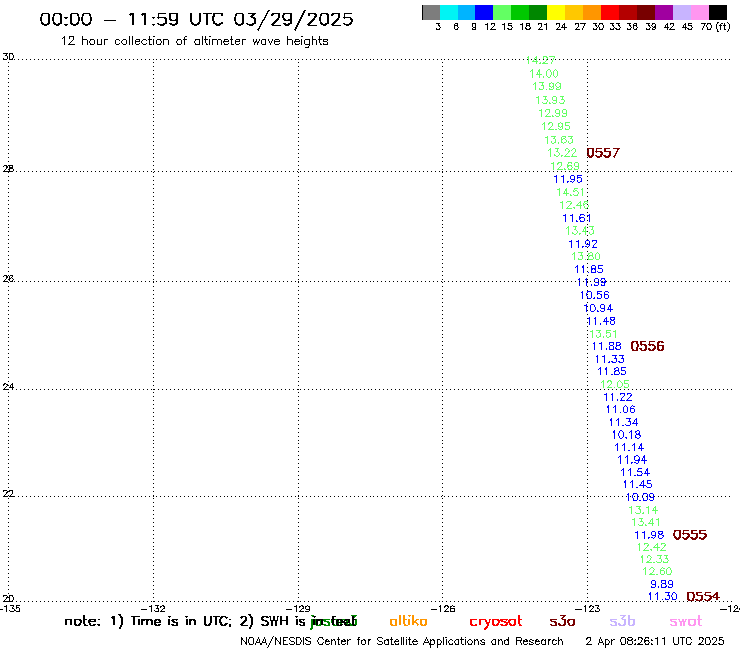The height and width of the screenshot is (650, 740).
Task: Click the '2 Apr 08:26:11 UTC 2025' timestamp
Action: click(x=655, y=642)
